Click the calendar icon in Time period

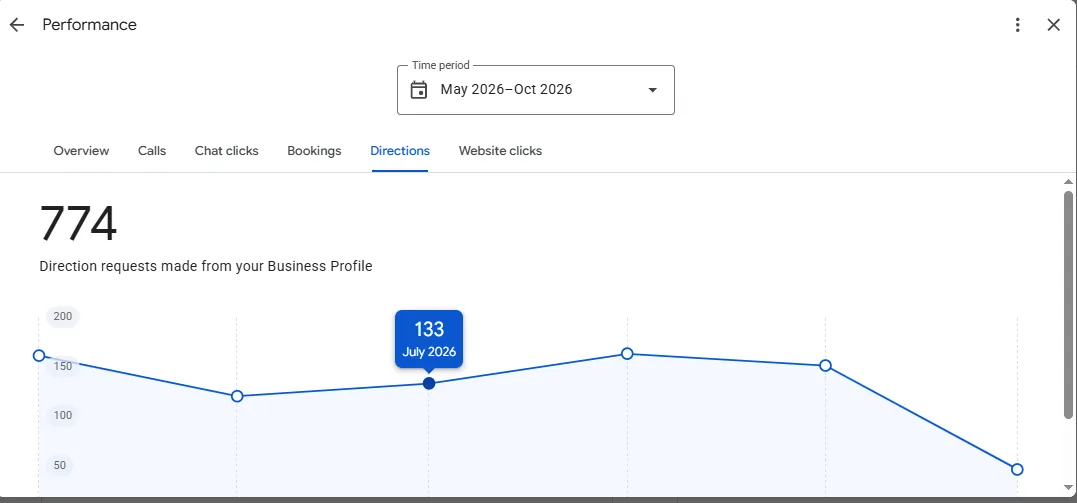tap(419, 90)
